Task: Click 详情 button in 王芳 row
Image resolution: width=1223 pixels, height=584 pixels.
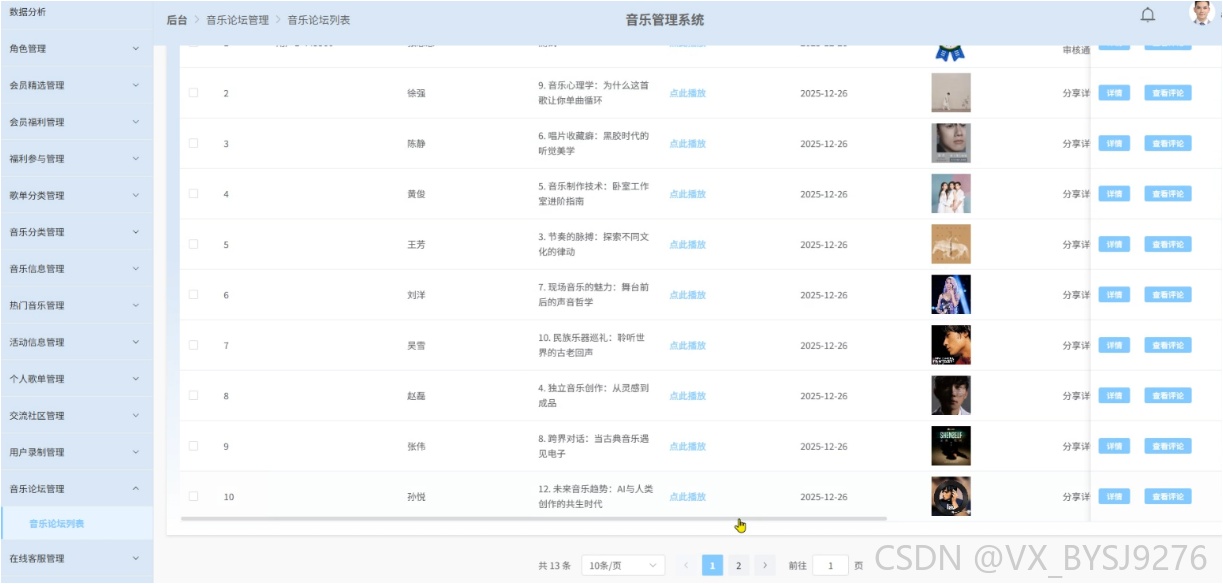Action: pos(1114,244)
